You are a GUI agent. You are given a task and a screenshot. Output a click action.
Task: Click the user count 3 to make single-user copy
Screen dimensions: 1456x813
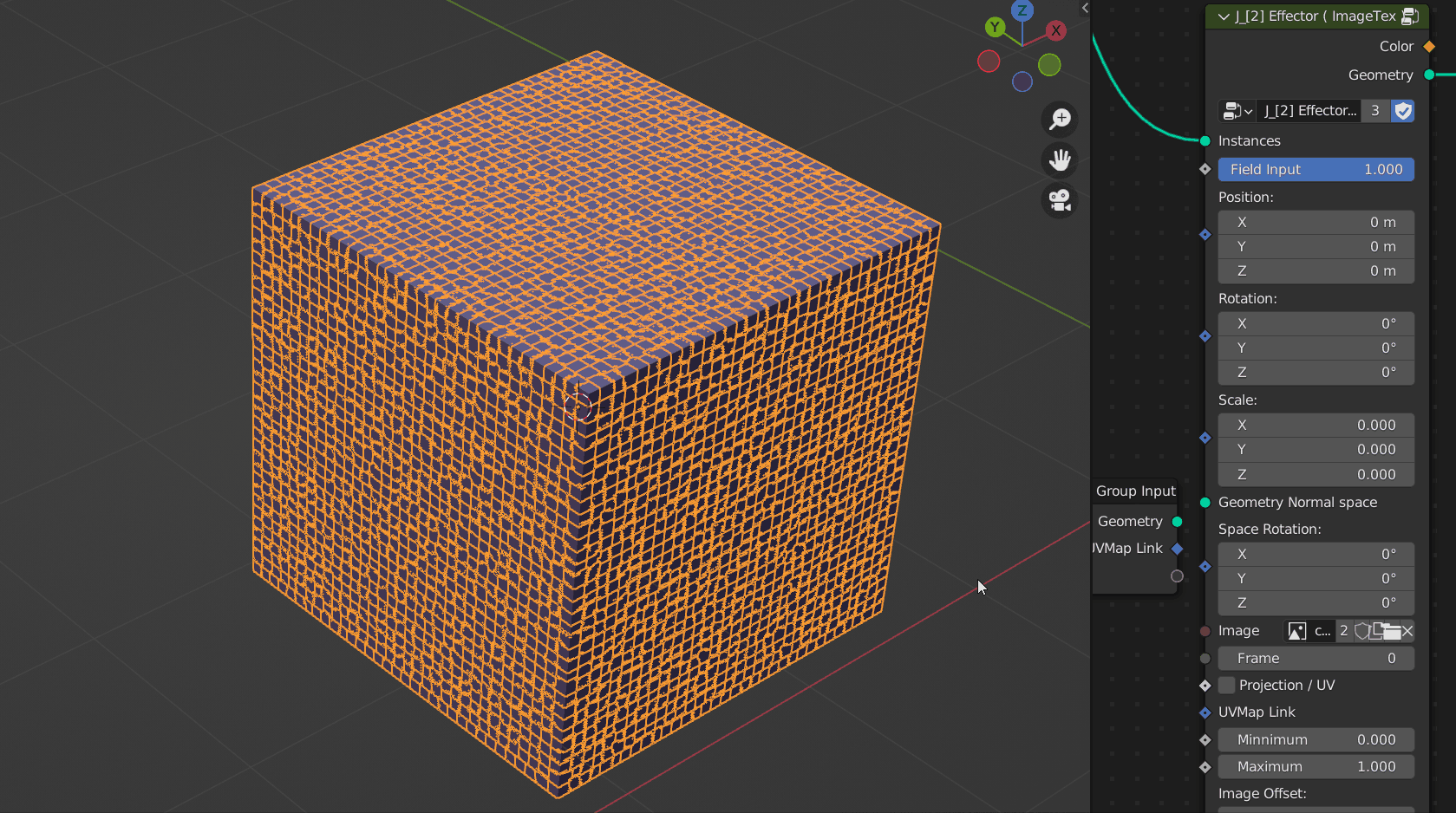tap(1374, 111)
